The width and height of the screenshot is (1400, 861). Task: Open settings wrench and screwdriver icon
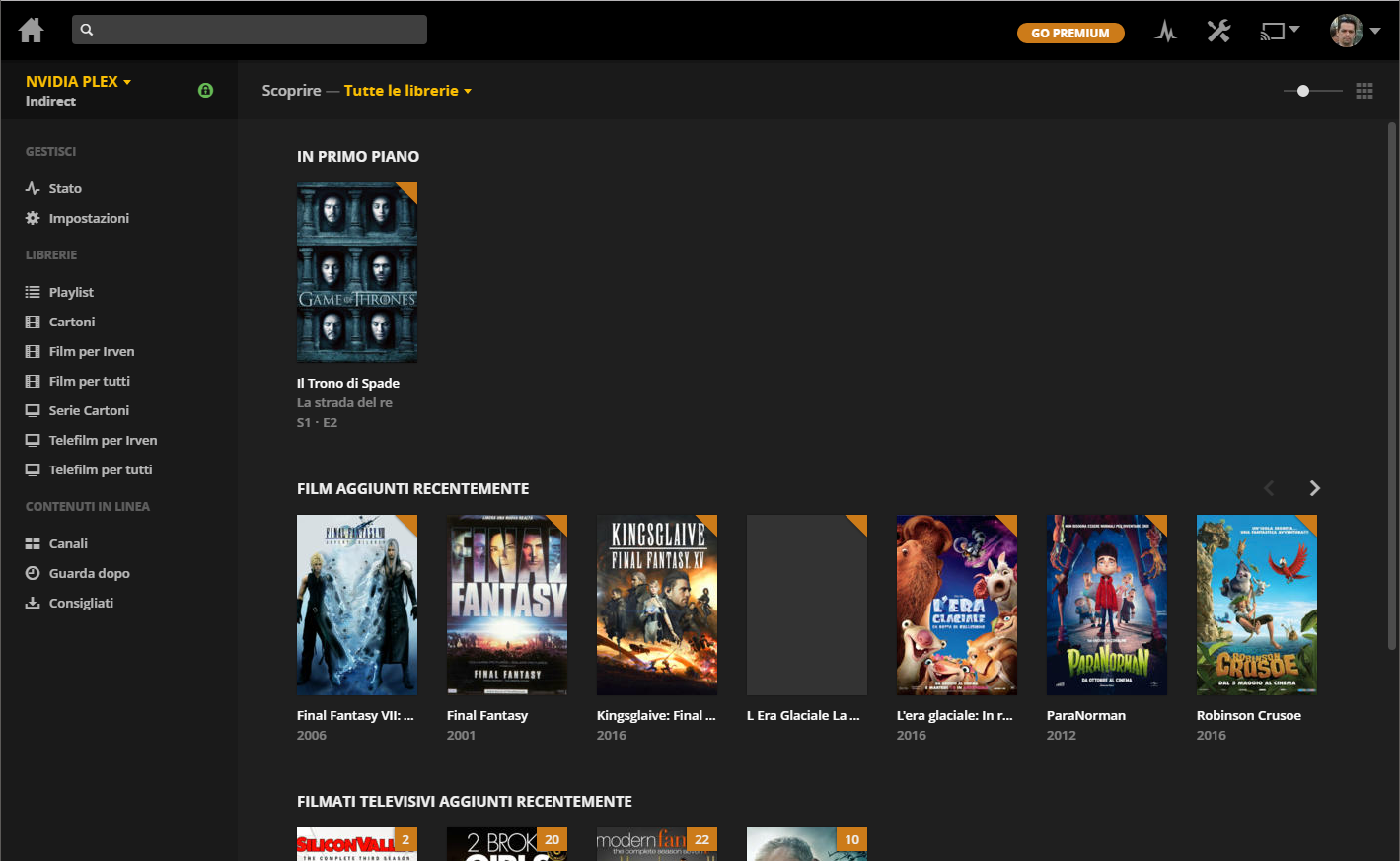coord(1218,32)
